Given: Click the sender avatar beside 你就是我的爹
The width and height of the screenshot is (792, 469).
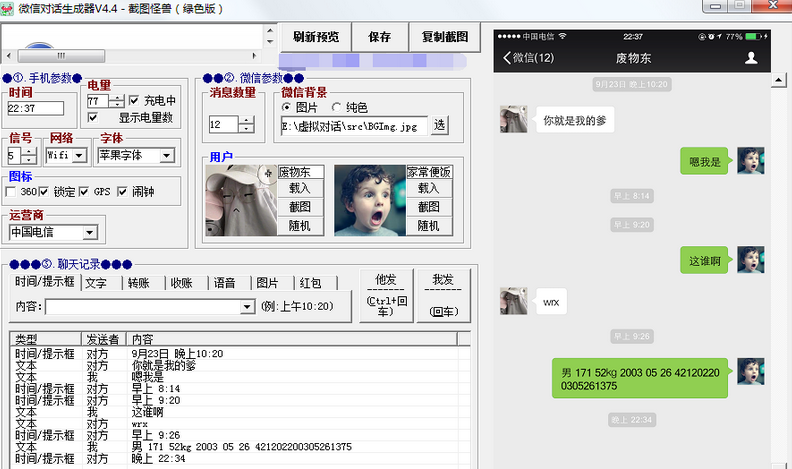Looking at the screenshot, I should [x=513, y=120].
